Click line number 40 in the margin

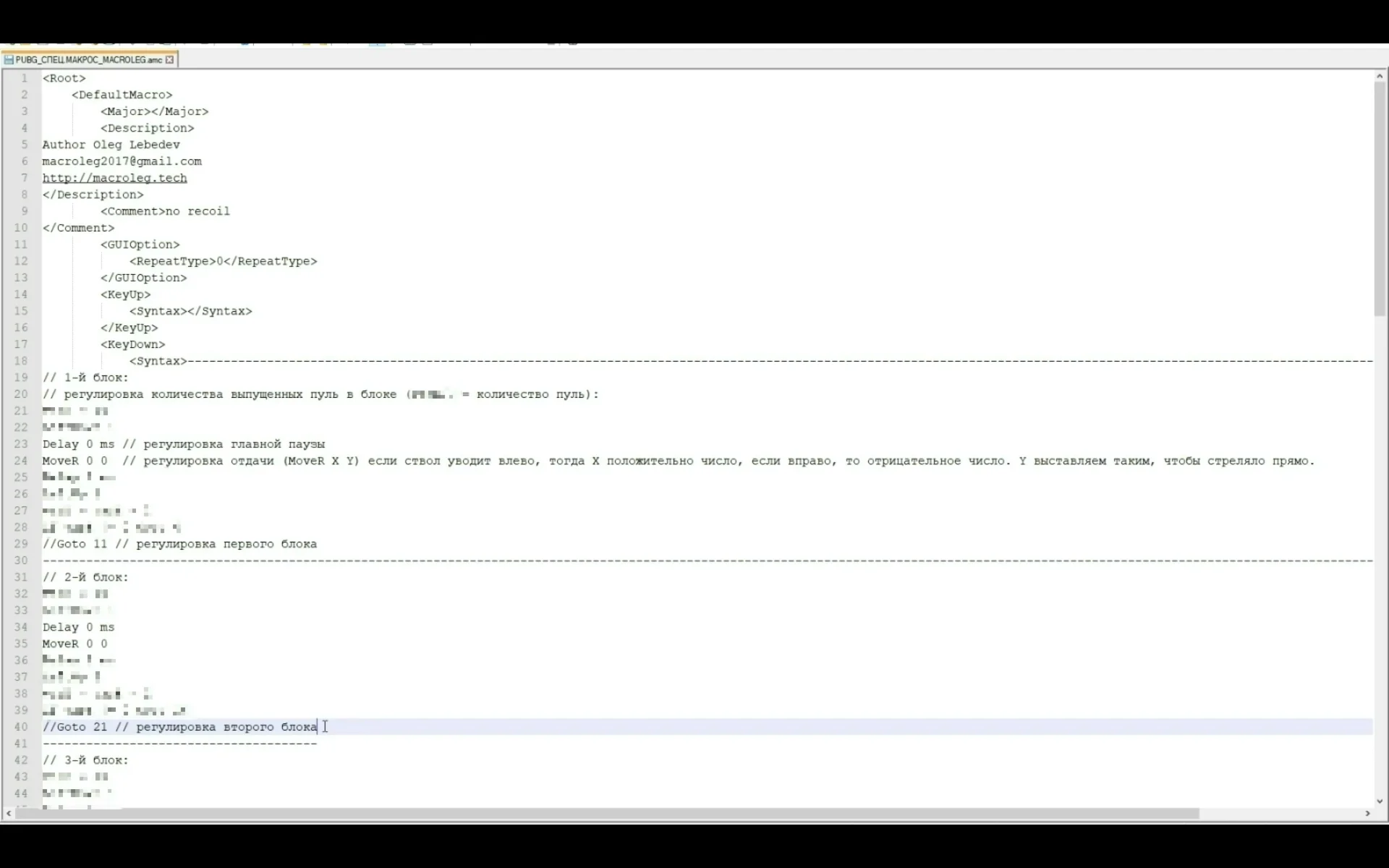tap(21, 727)
